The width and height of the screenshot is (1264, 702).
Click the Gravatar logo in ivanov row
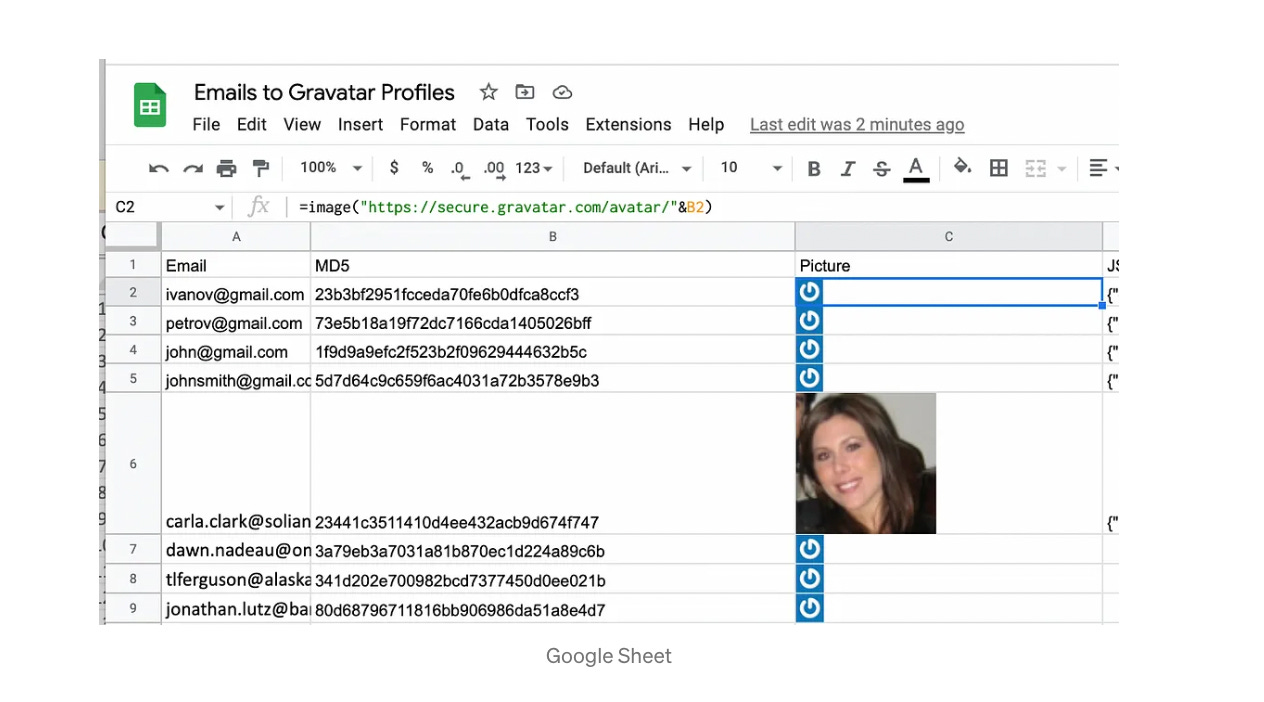(809, 292)
